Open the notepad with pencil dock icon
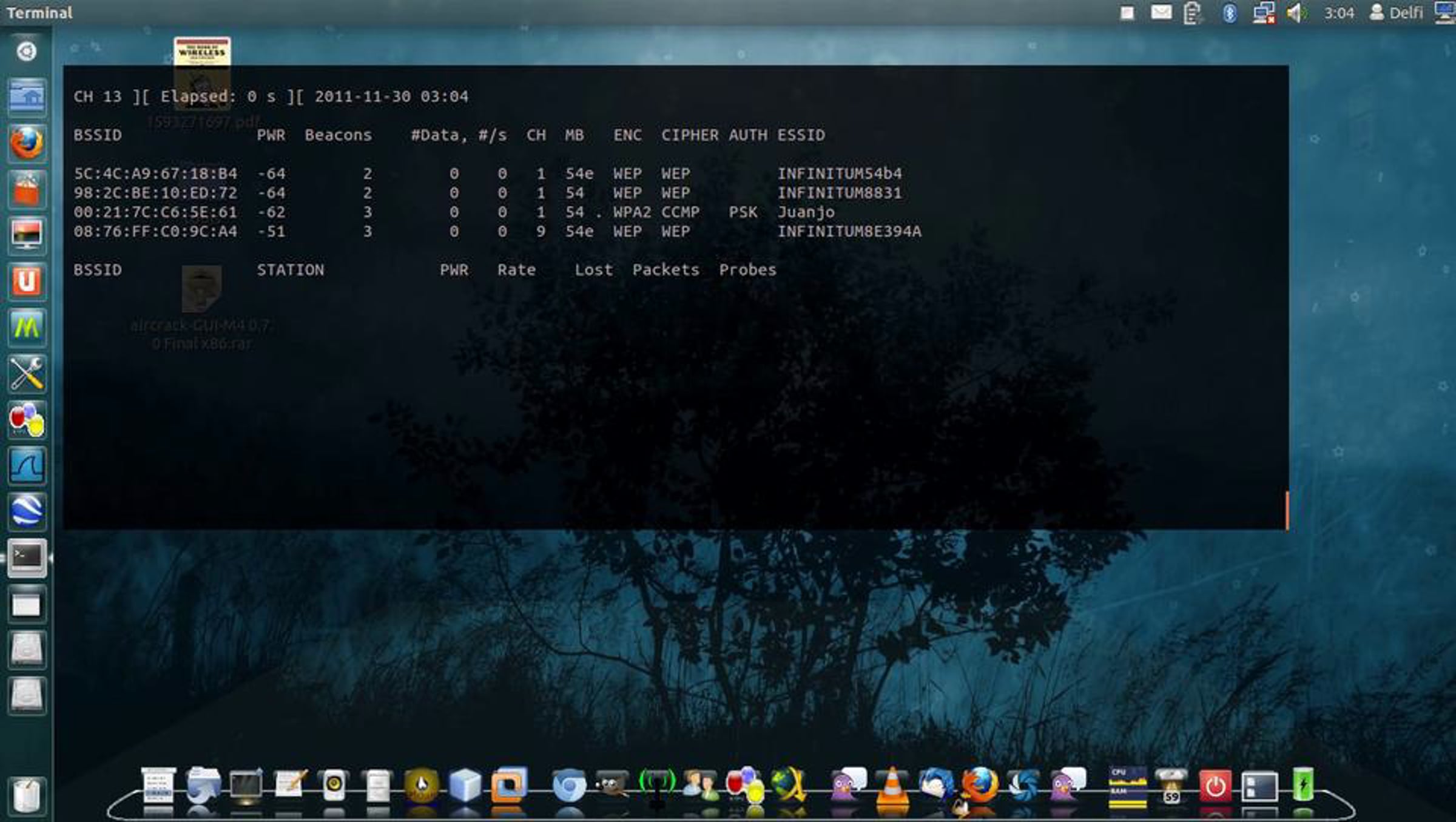The height and width of the screenshot is (822, 1456). click(x=290, y=785)
